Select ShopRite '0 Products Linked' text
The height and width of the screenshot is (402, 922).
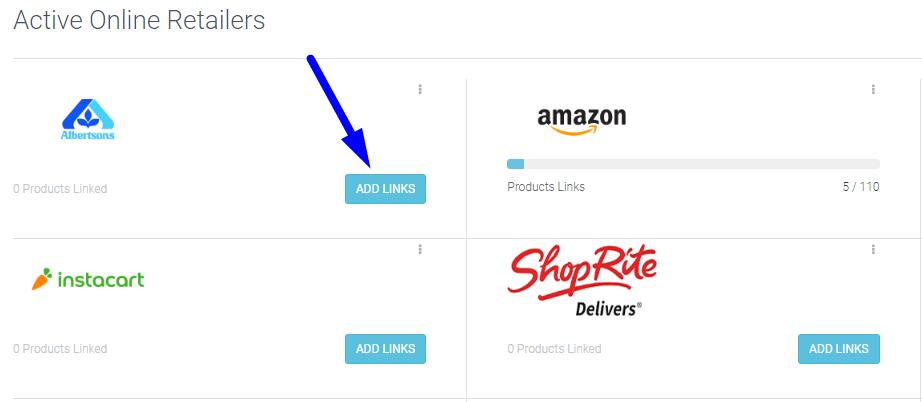[x=554, y=349]
